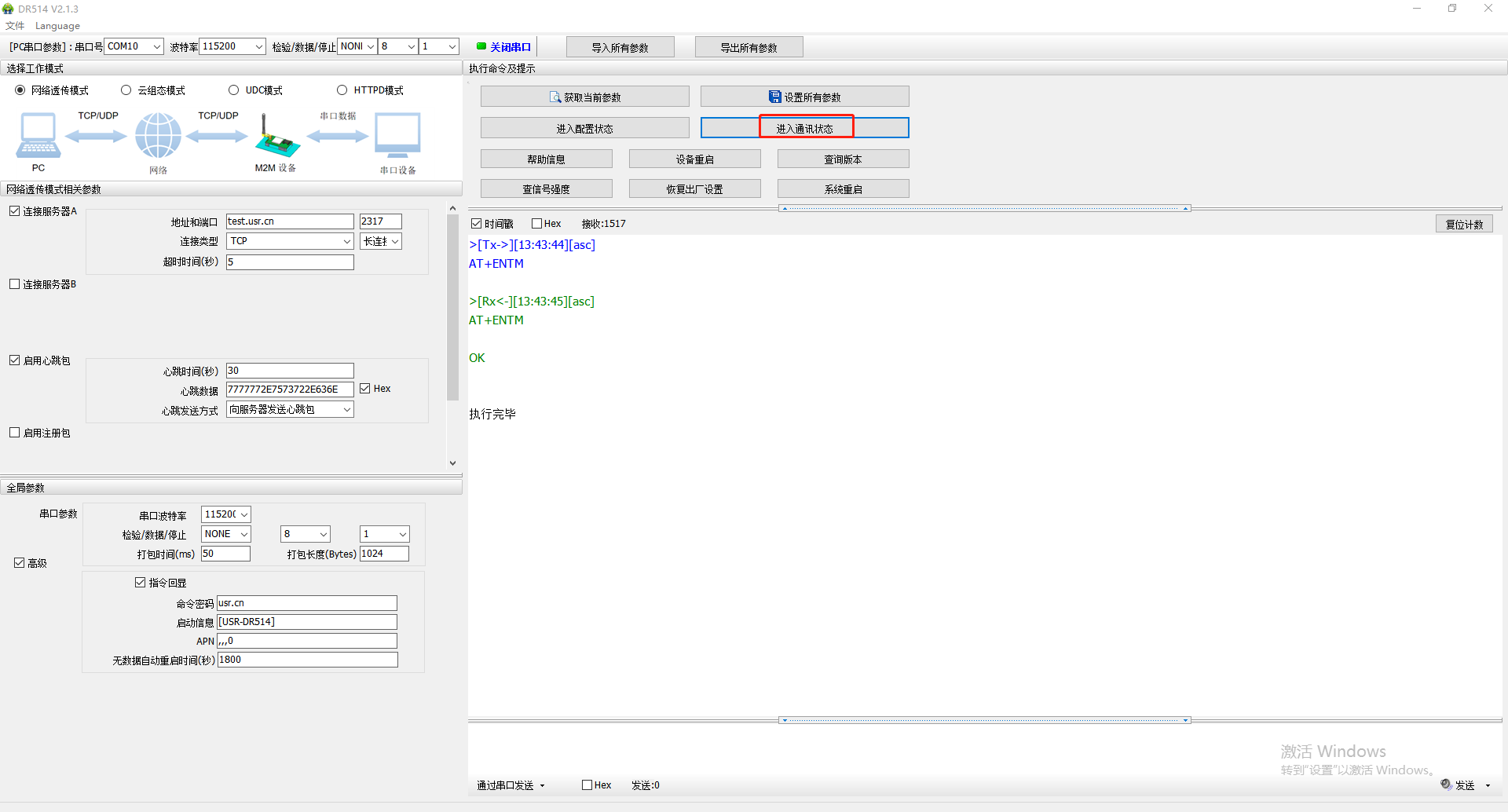Click the send icon at bottom right
Viewport: 1508px width, 812px height.
tap(1446, 785)
